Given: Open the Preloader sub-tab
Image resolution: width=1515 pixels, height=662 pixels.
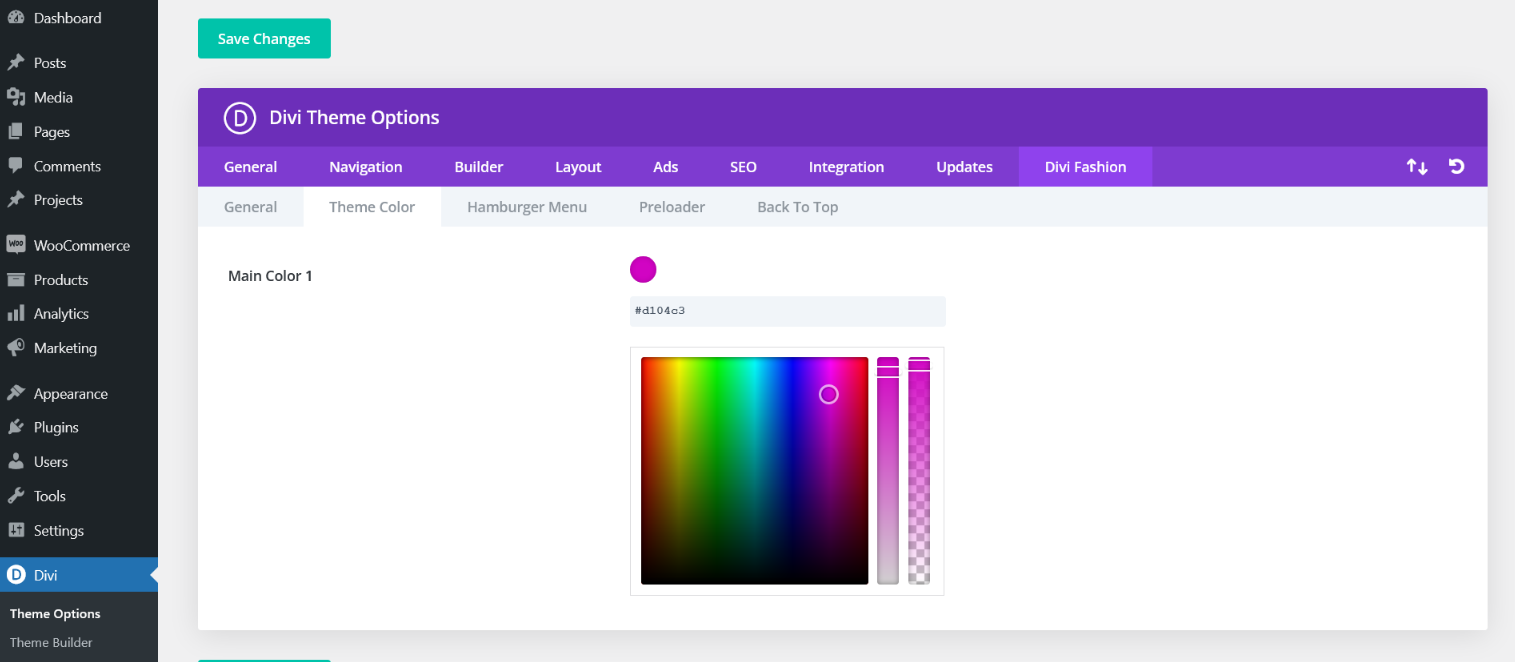Looking at the screenshot, I should [x=672, y=207].
